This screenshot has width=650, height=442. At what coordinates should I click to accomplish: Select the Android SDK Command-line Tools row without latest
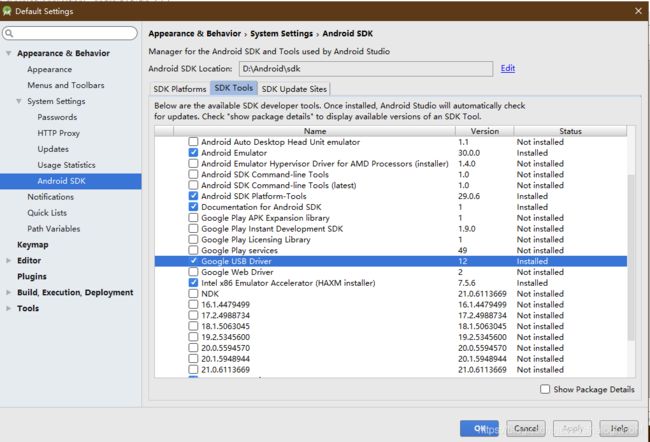click(x=265, y=175)
